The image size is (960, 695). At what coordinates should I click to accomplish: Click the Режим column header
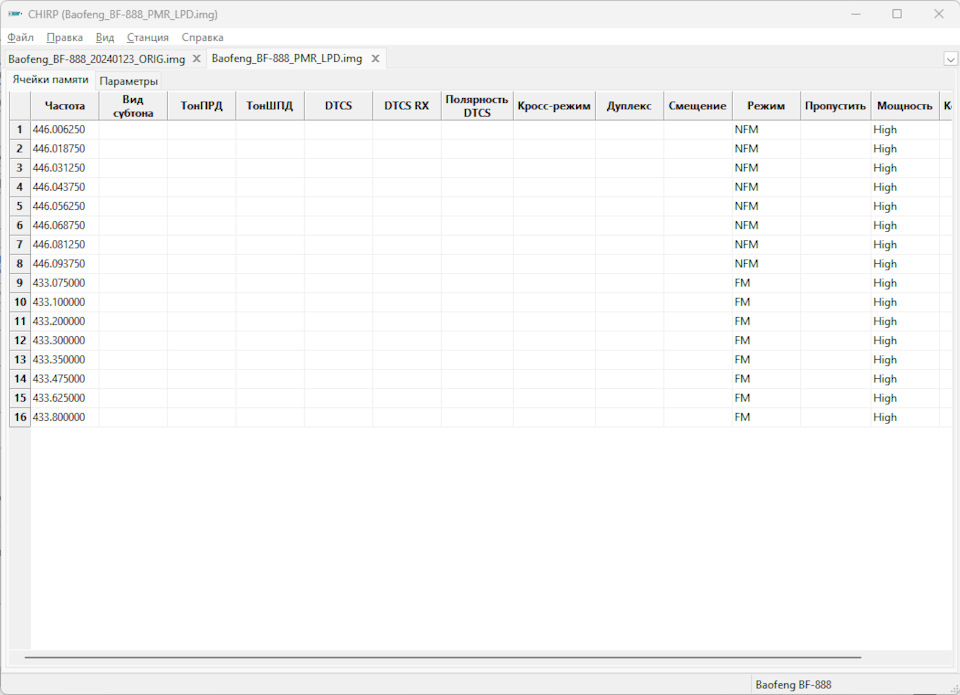[766, 106]
